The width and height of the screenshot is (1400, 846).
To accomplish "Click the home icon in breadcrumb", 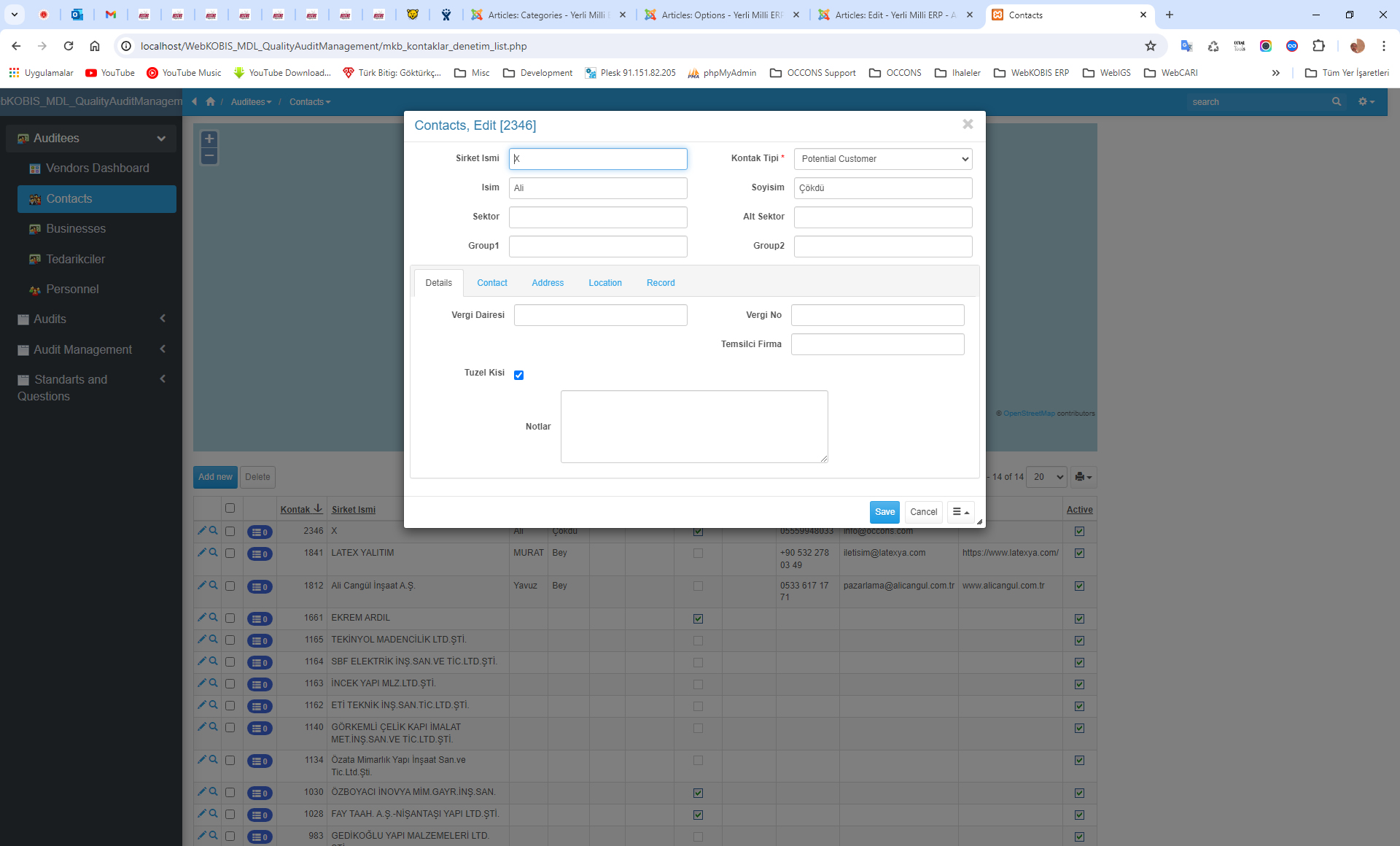I will [211, 102].
